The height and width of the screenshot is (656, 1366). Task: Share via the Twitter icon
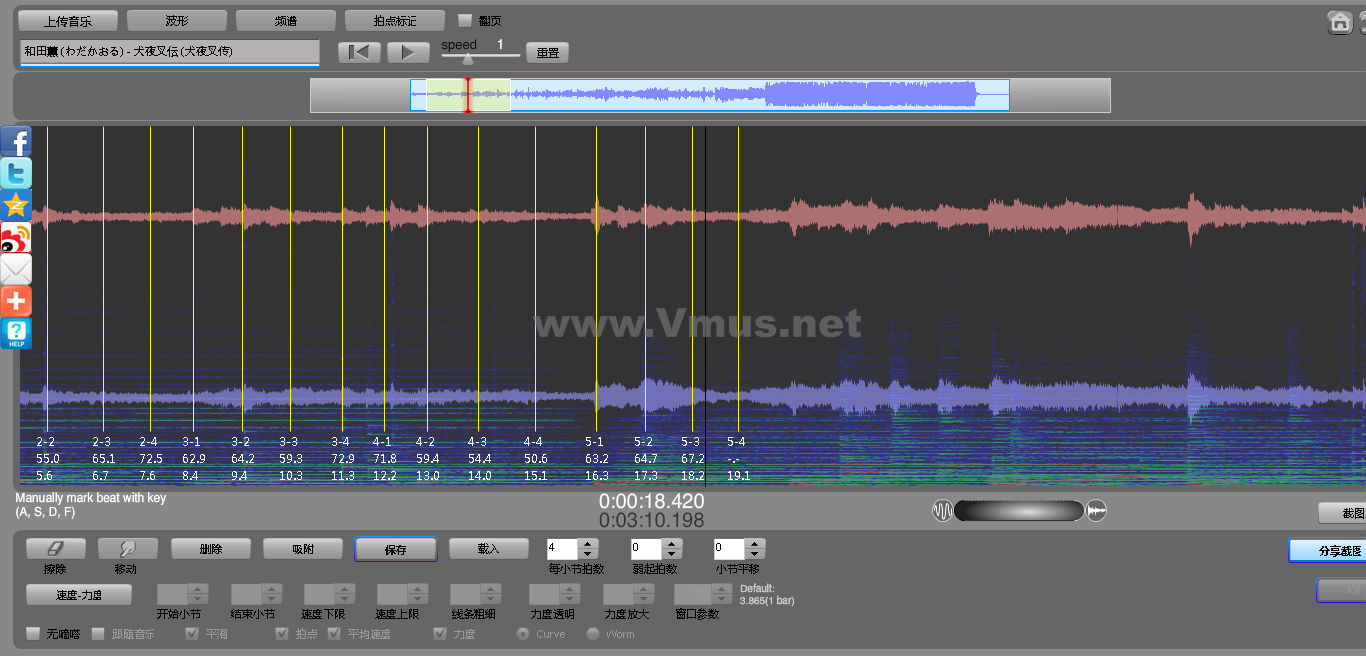(x=16, y=173)
